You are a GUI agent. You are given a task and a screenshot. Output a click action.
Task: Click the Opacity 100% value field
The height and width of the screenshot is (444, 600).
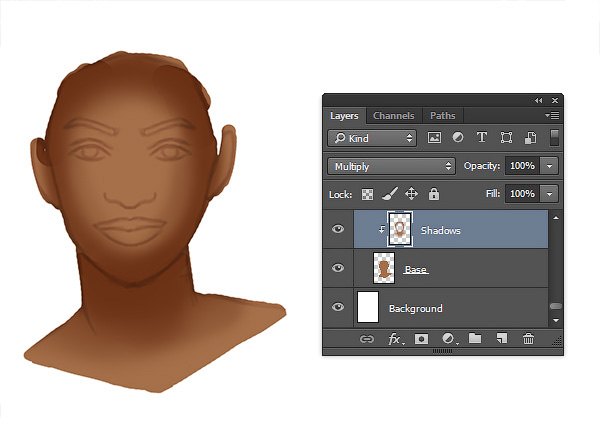pyautogui.click(x=522, y=166)
